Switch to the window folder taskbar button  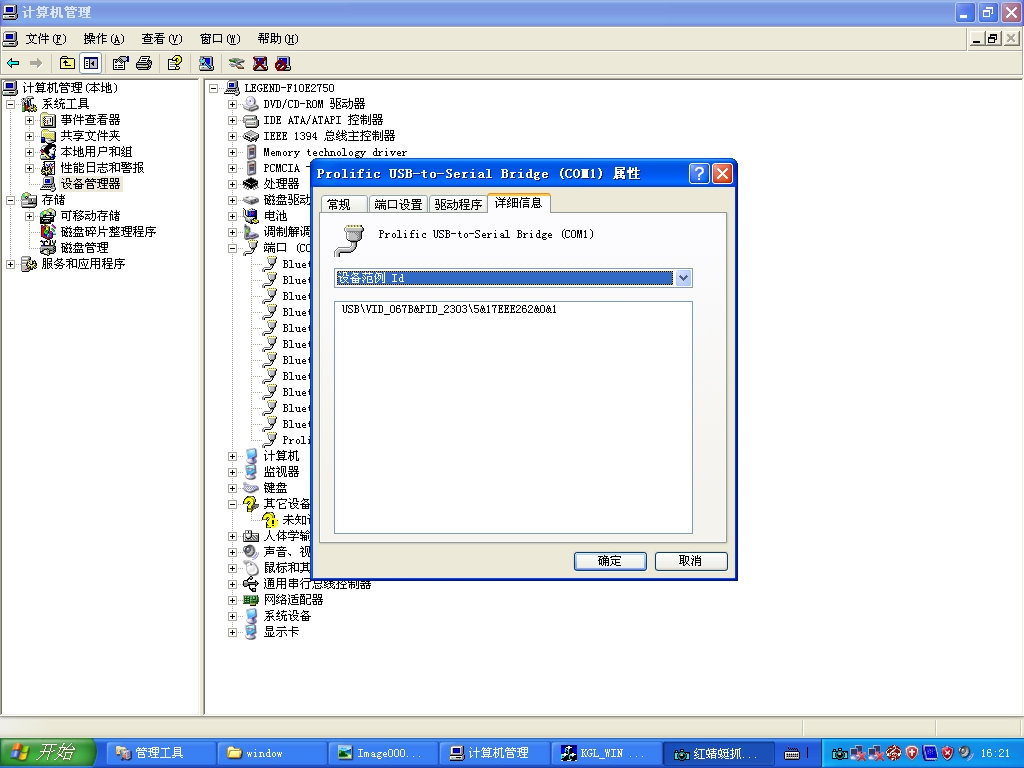pyautogui.click(x=270, y=753)
